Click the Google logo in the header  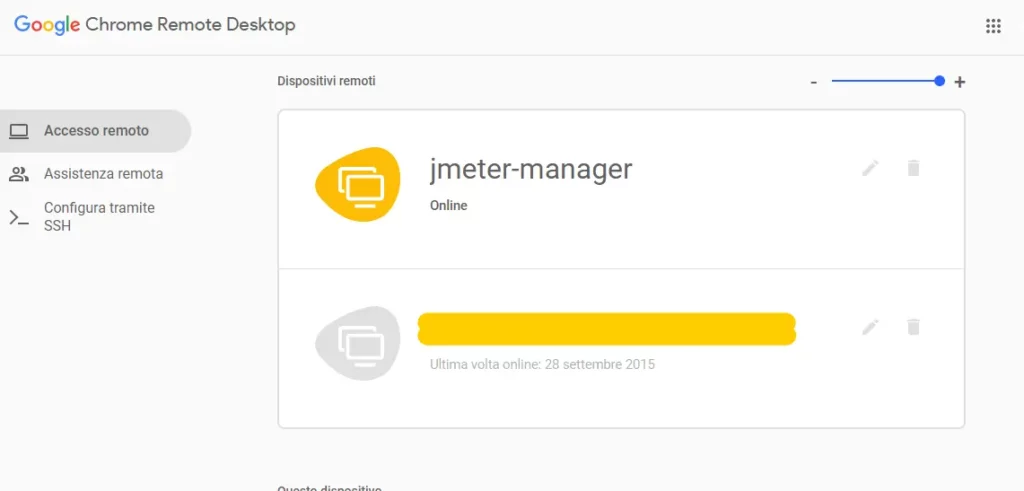[47, 25]
